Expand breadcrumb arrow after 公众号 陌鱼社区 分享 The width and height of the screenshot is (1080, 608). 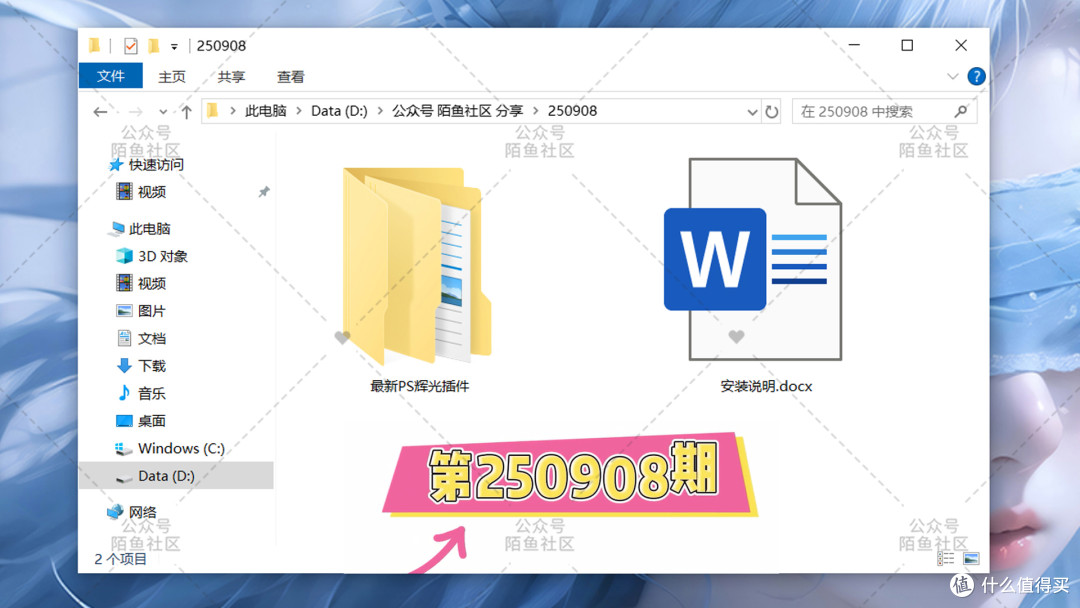(x=535, y=111)
